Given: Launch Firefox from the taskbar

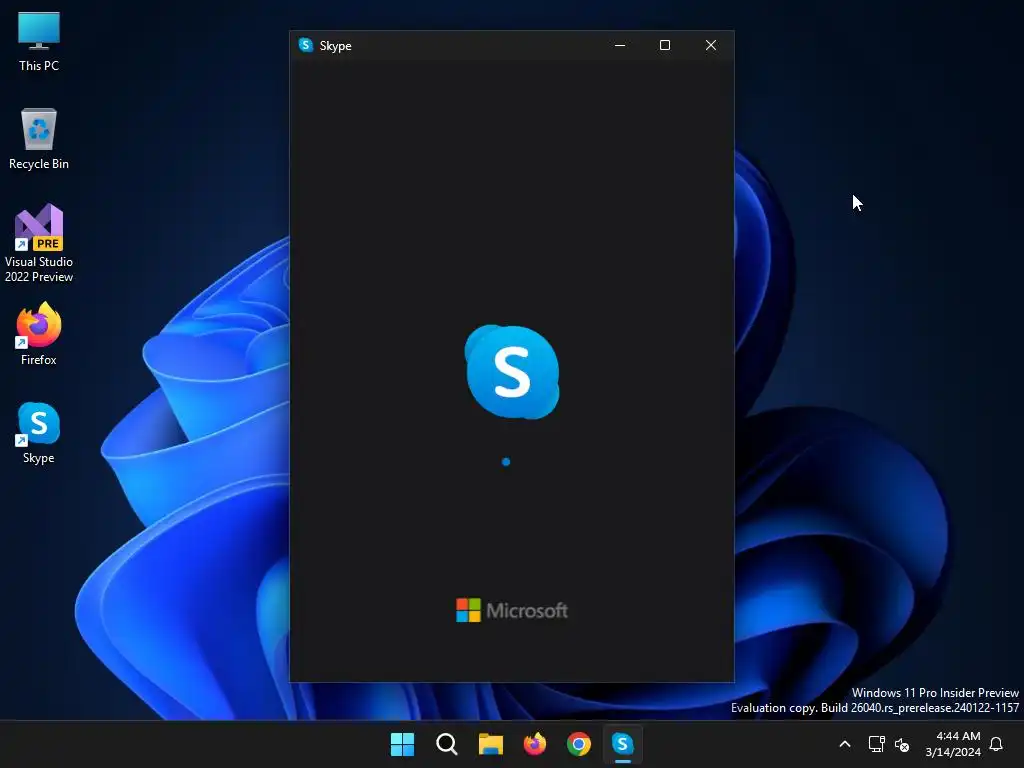Looking at the screenshot, I should pos(535,744).
